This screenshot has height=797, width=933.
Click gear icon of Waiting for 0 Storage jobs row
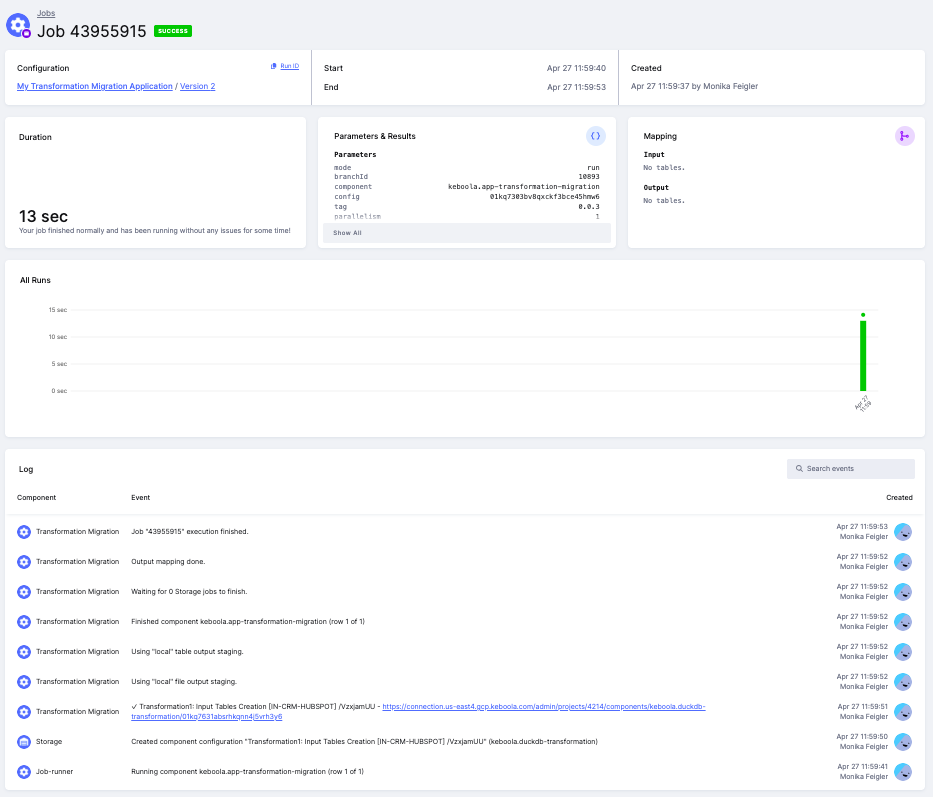coord(24,592)
